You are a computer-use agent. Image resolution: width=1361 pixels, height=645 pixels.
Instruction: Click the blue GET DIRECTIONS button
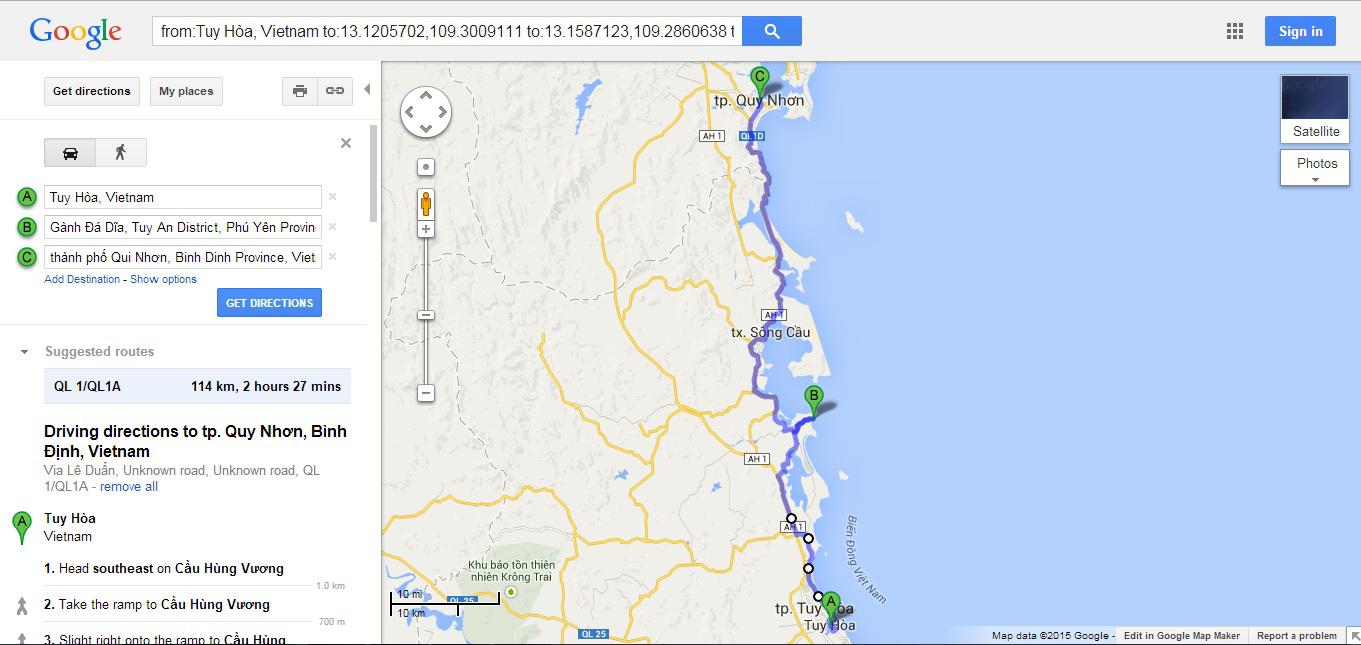(x=269, y=303)
